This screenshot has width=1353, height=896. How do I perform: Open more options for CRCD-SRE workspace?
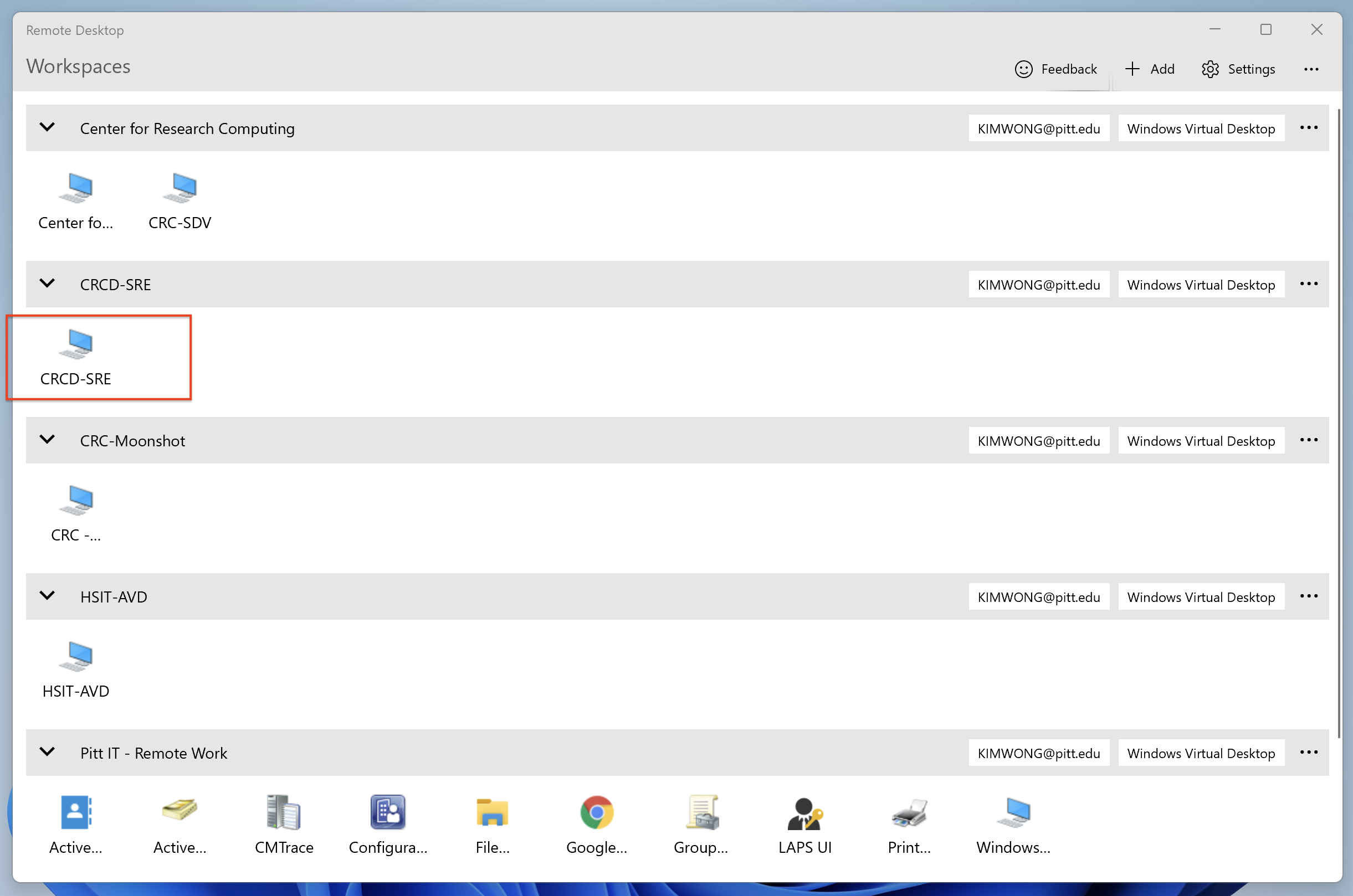coord(1309,284)
